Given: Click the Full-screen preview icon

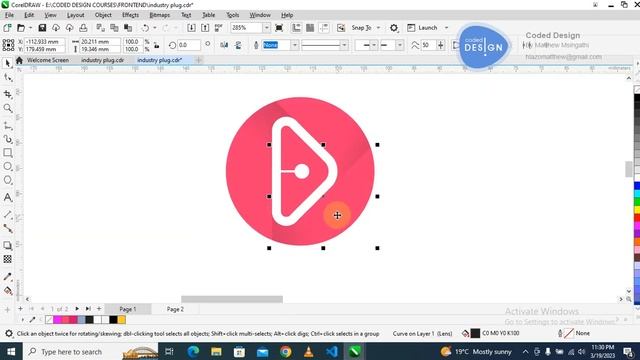Looking at the screenshot, I should 279,28.
